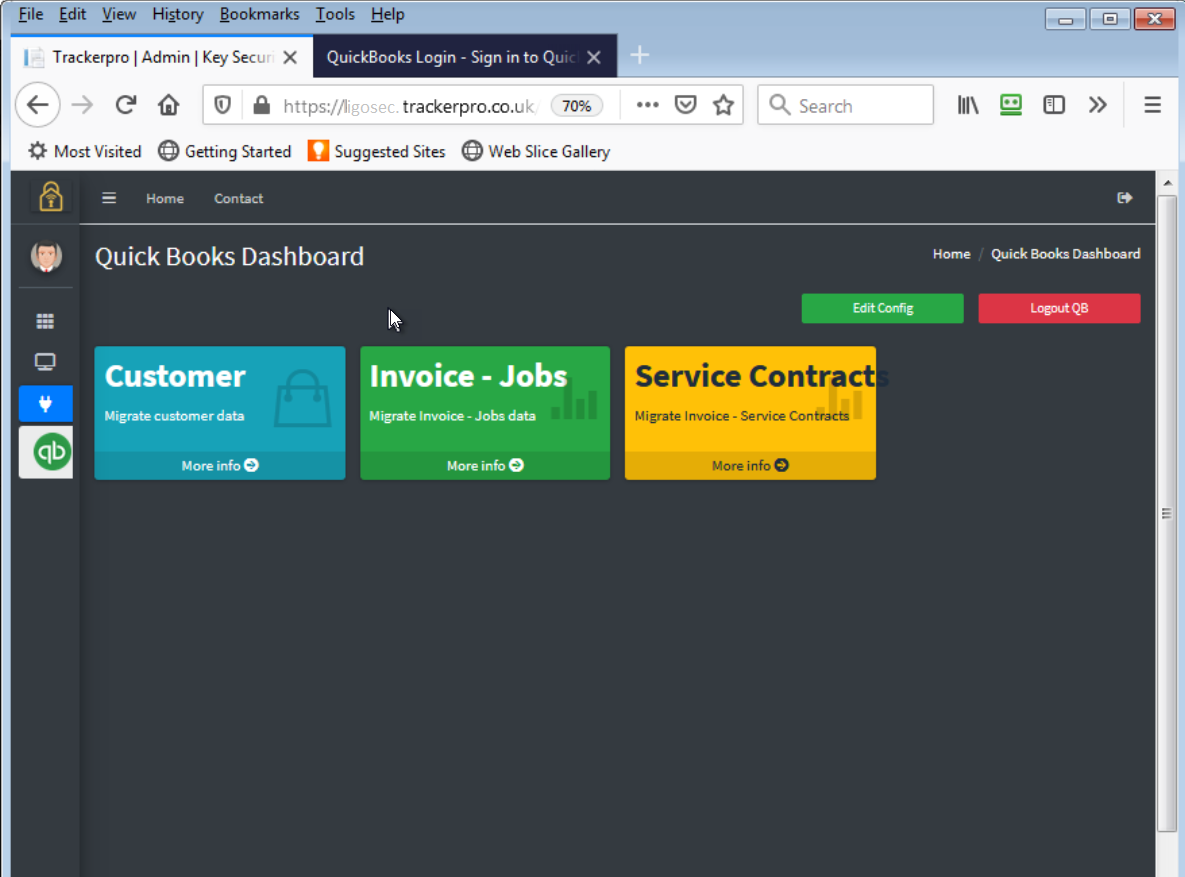Screen dimensions: 1185x877
Task: Open the Help menu
Action: tap(388, 14)
